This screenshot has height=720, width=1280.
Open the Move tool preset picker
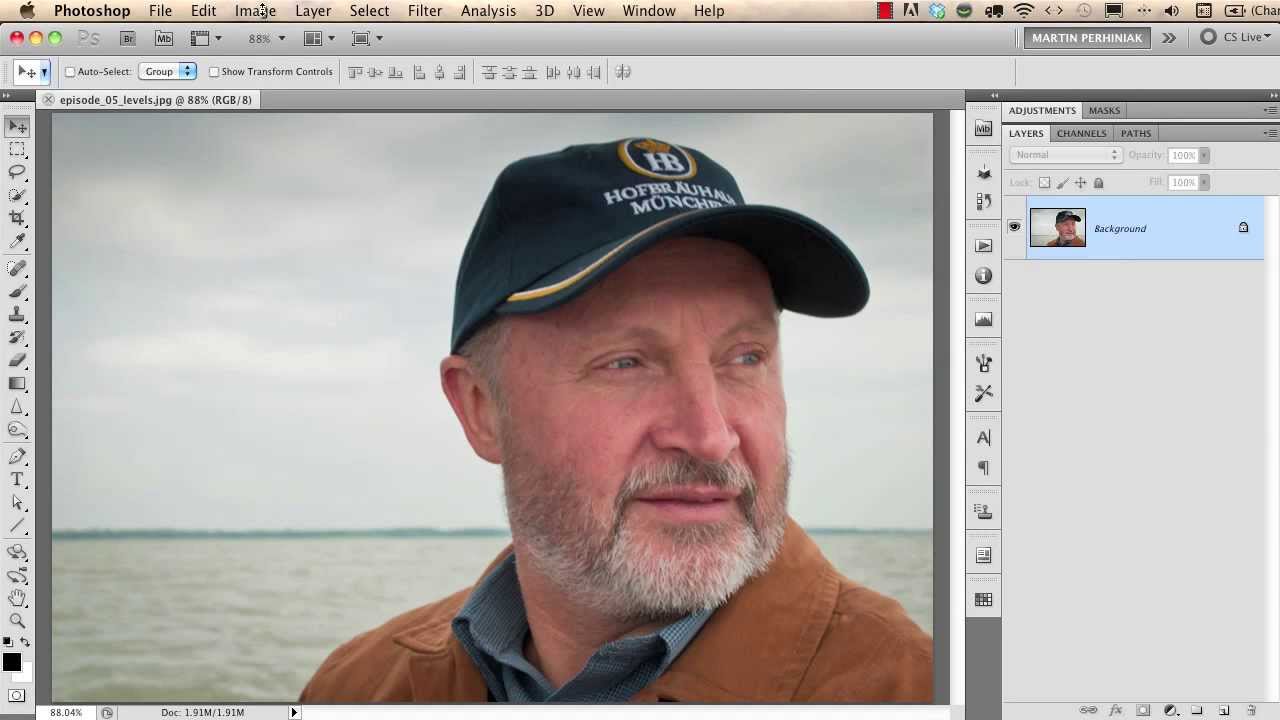point(44,72)
